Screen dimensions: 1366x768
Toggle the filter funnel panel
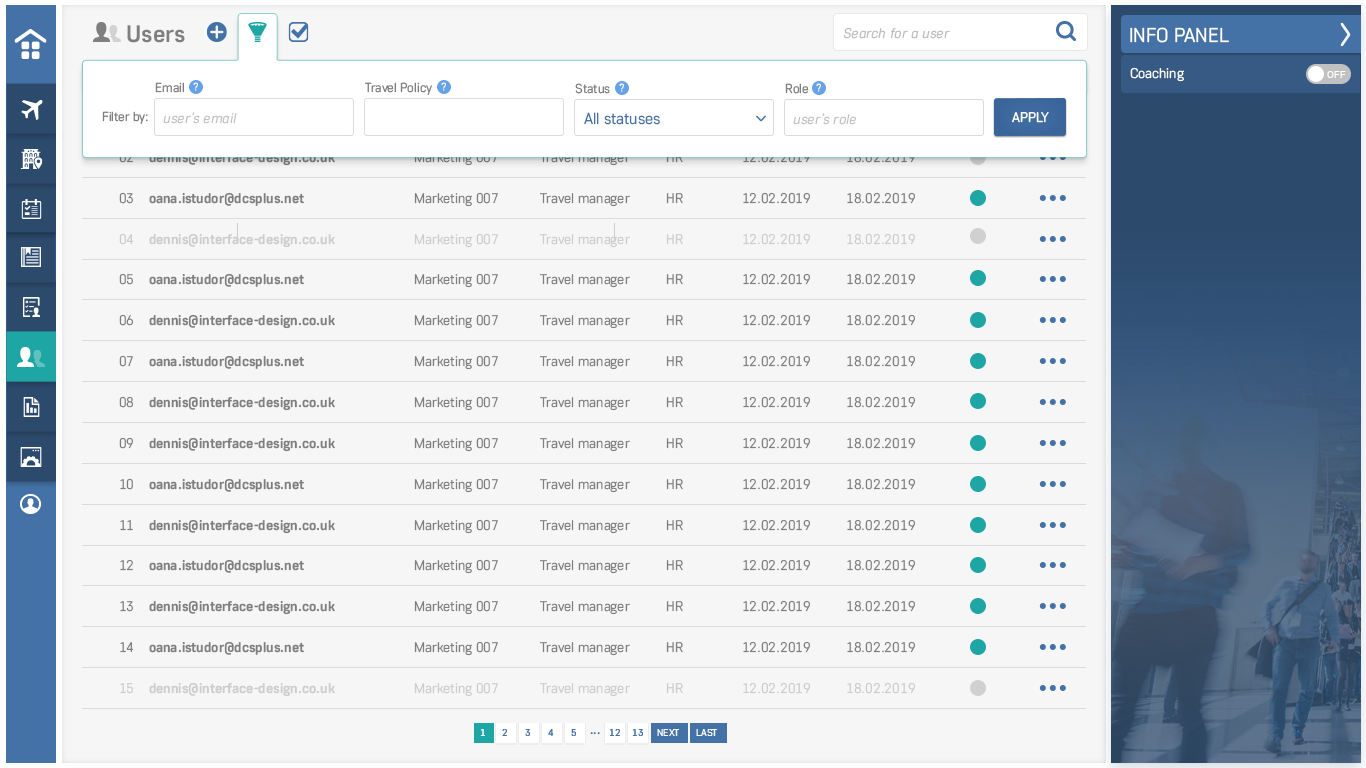pos(258,35)
